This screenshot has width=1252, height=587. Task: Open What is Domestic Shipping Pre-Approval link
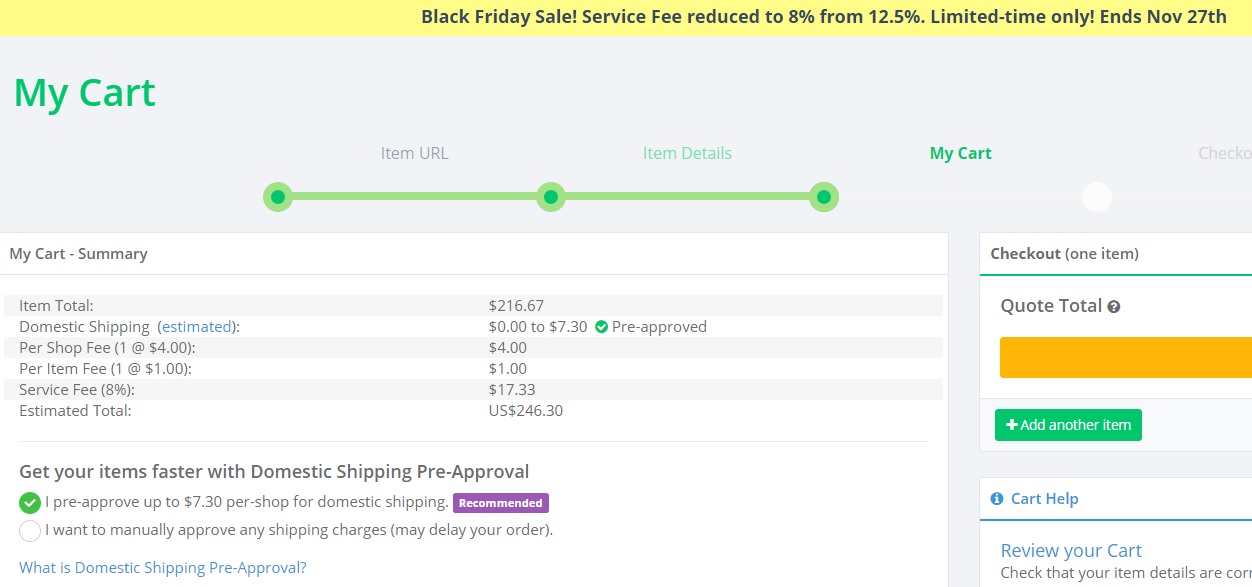(163, 567)
